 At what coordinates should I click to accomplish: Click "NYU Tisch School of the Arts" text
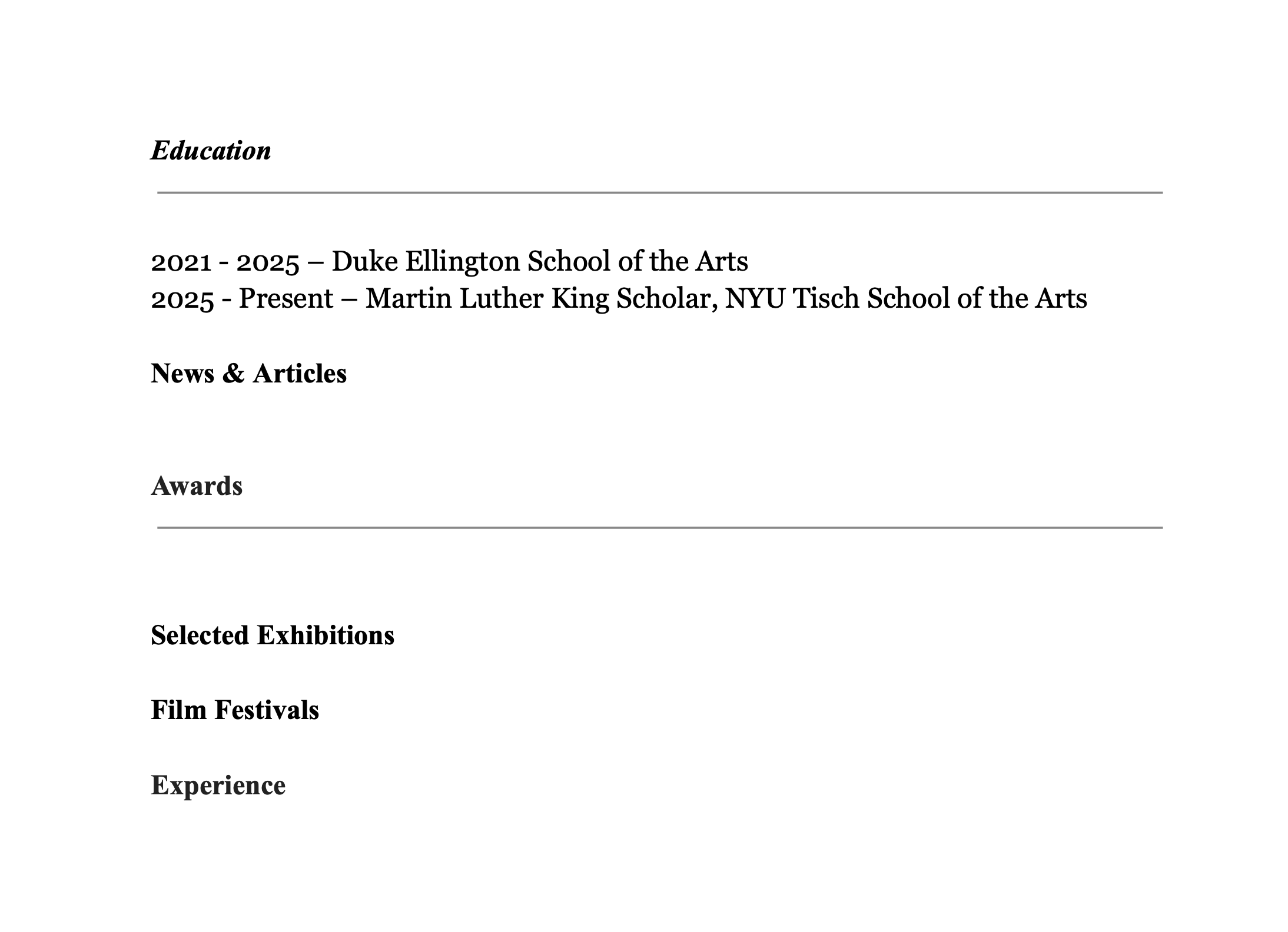906,299
